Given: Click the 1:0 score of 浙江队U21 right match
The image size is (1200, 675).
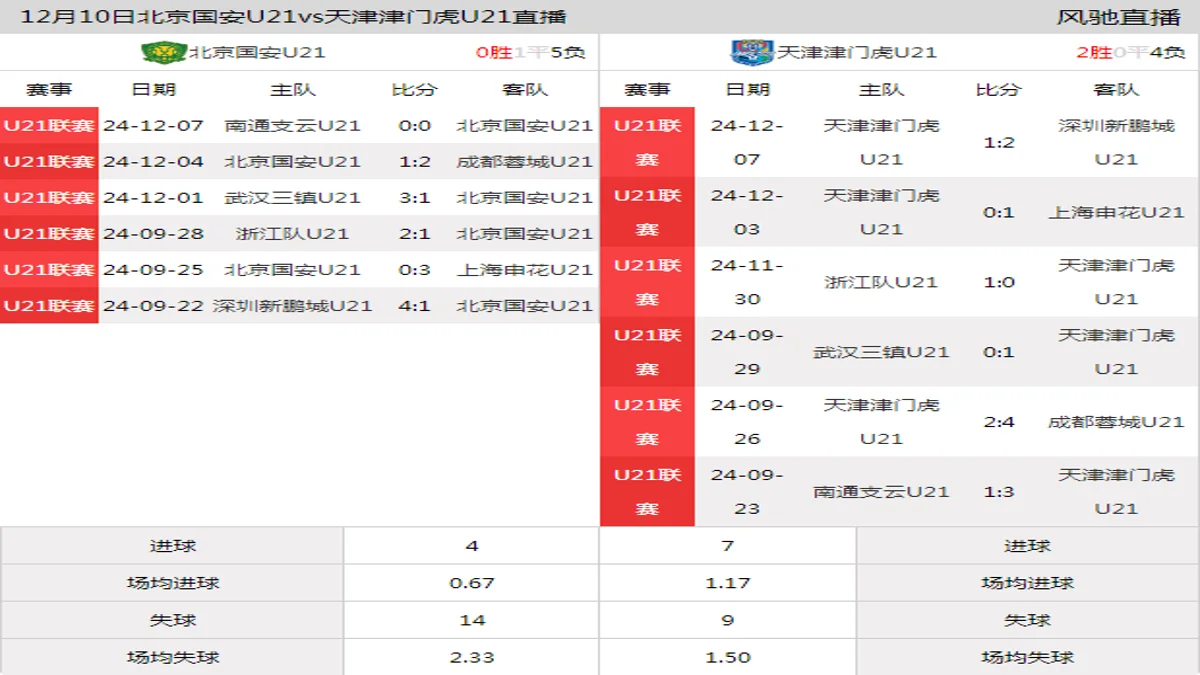Looking at the screenshot, I should [x=999, y=282].
